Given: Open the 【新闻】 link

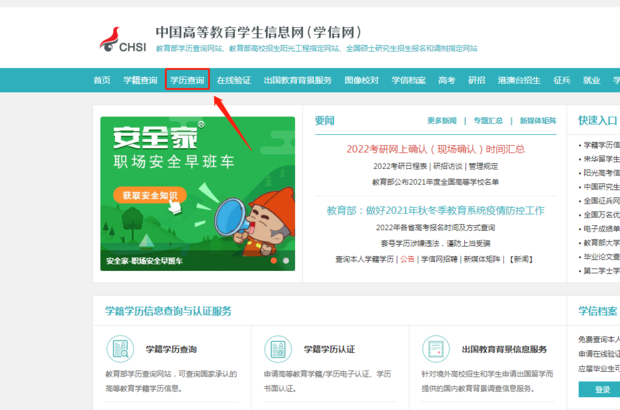Looking at the screenshot, I should [521, 259].
